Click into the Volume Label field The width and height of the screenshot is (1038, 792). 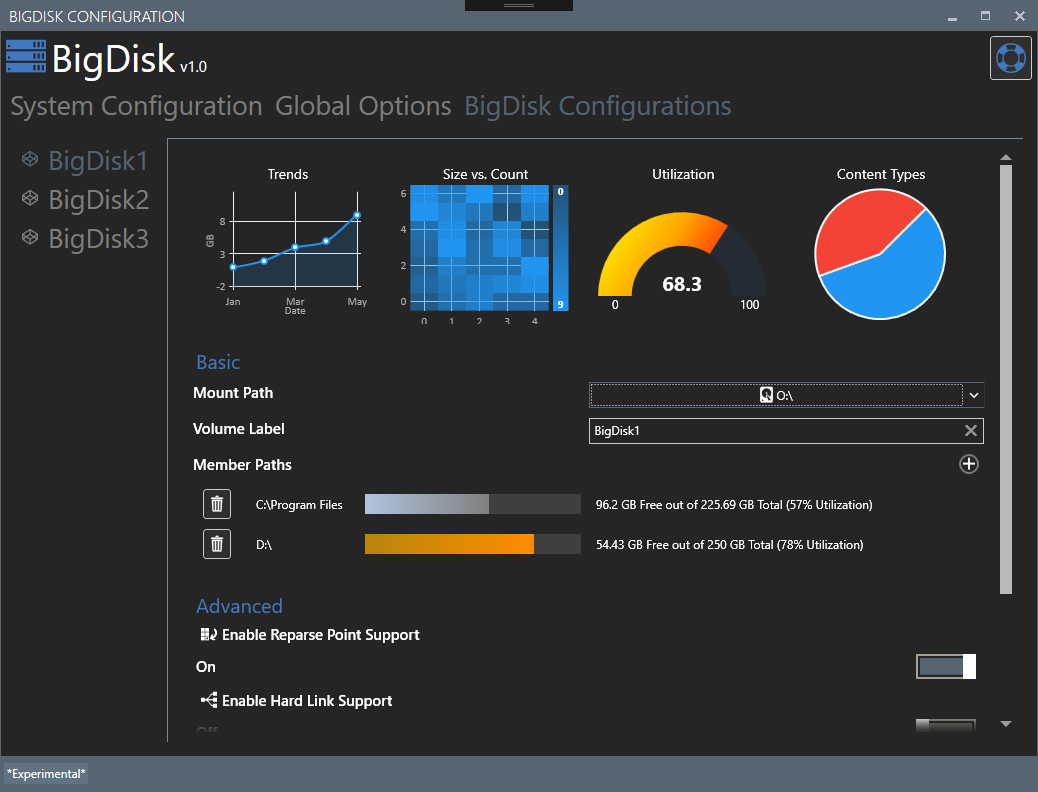(x=770, y=431)
